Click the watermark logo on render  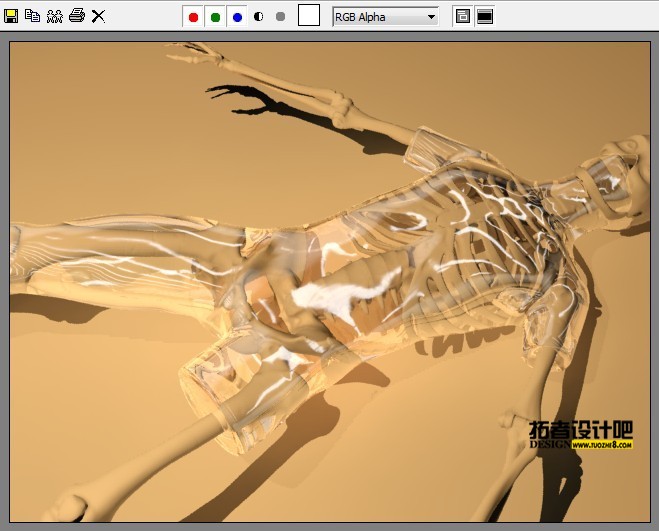pyautogui.click(x=581, y=429)
